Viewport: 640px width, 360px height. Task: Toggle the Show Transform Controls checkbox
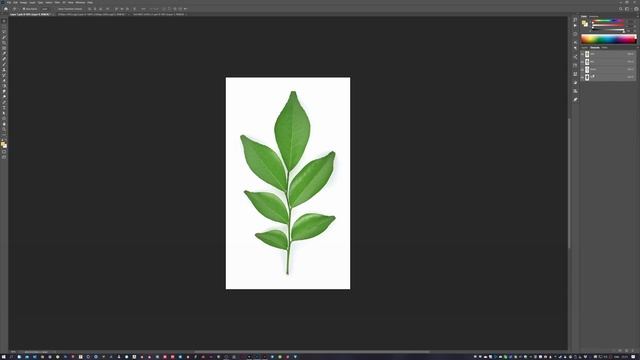(x=58, y=9)
